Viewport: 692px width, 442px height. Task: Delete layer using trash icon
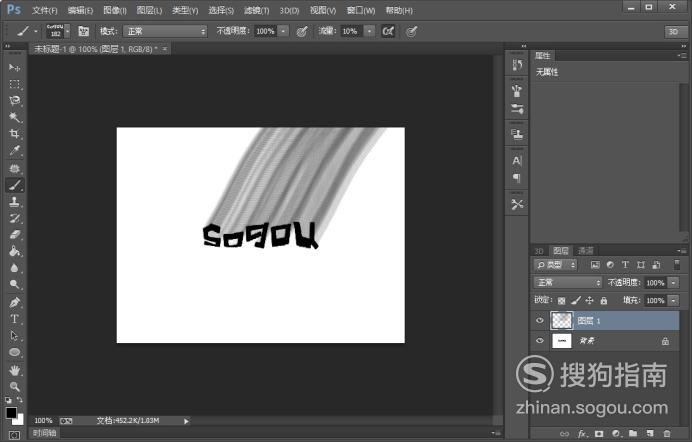pos(667,434)
